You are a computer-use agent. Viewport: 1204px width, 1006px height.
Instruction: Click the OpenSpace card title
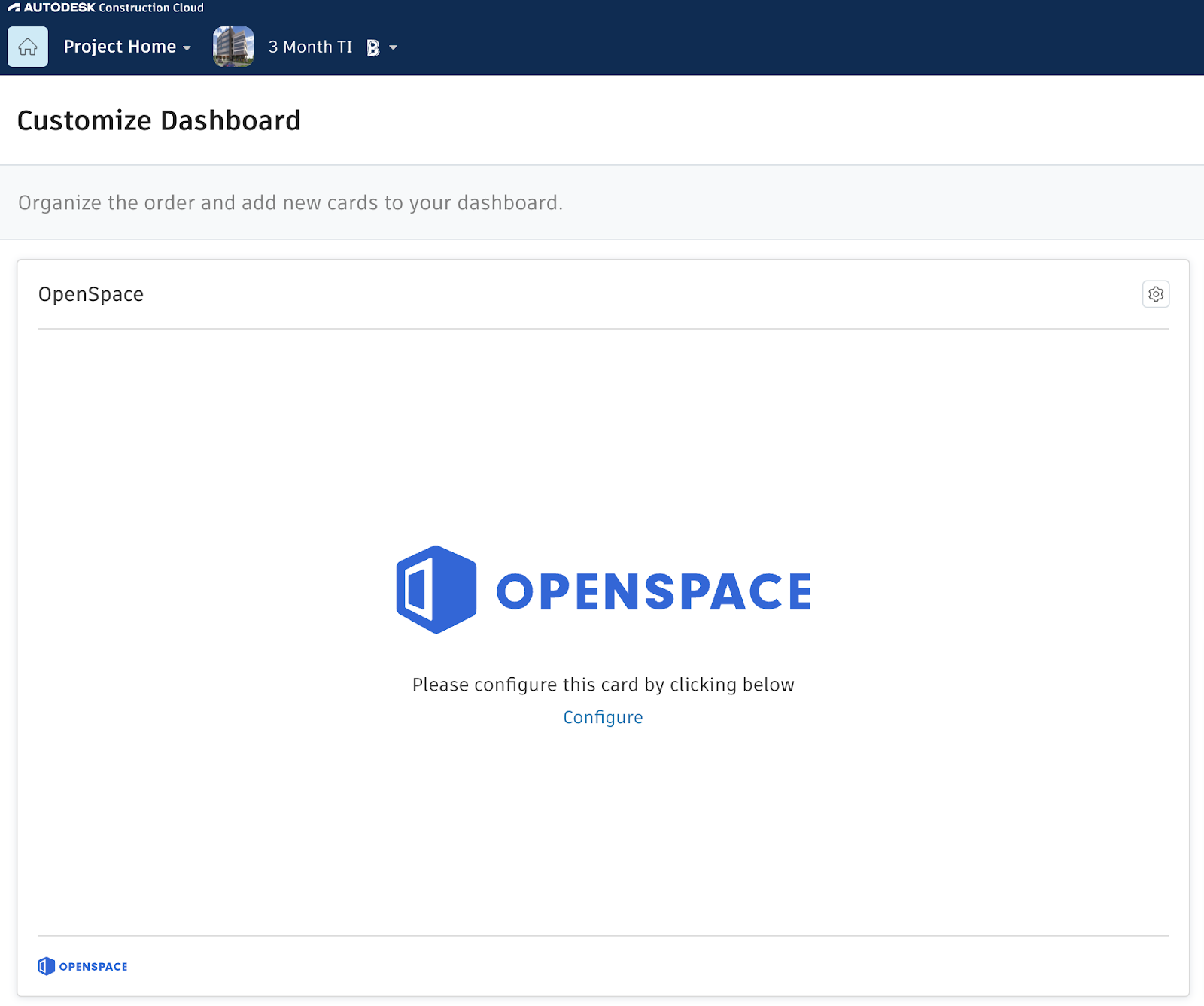pyautogui.click(x=91, y=294)
